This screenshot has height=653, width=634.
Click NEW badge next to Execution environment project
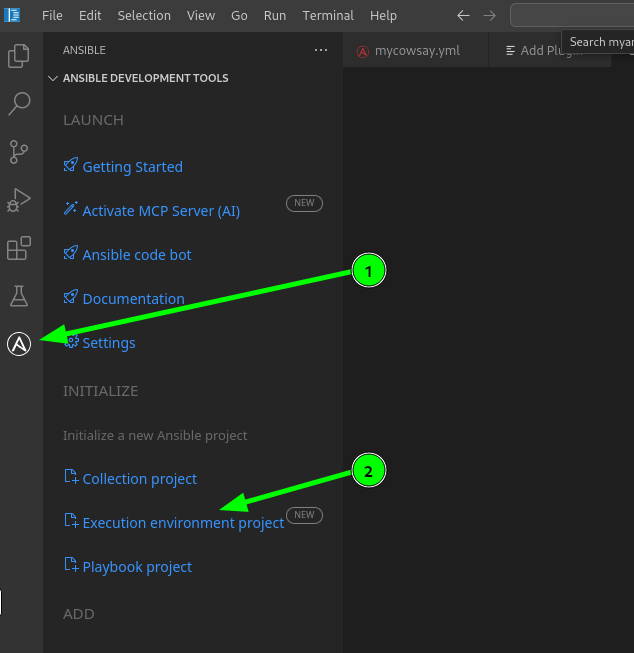pyautogui.click(x=304, y=516)
